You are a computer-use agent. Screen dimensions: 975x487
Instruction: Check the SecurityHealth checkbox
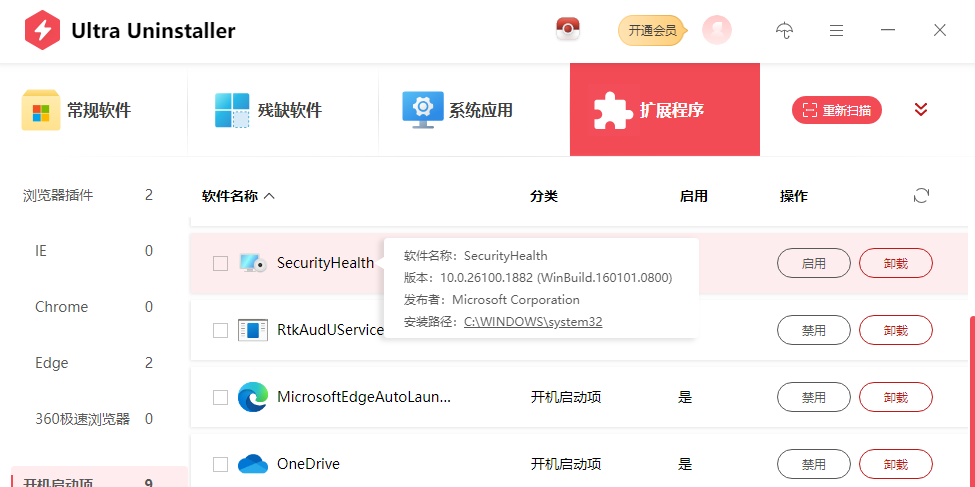pyautogui.click(x=220, y=263)
